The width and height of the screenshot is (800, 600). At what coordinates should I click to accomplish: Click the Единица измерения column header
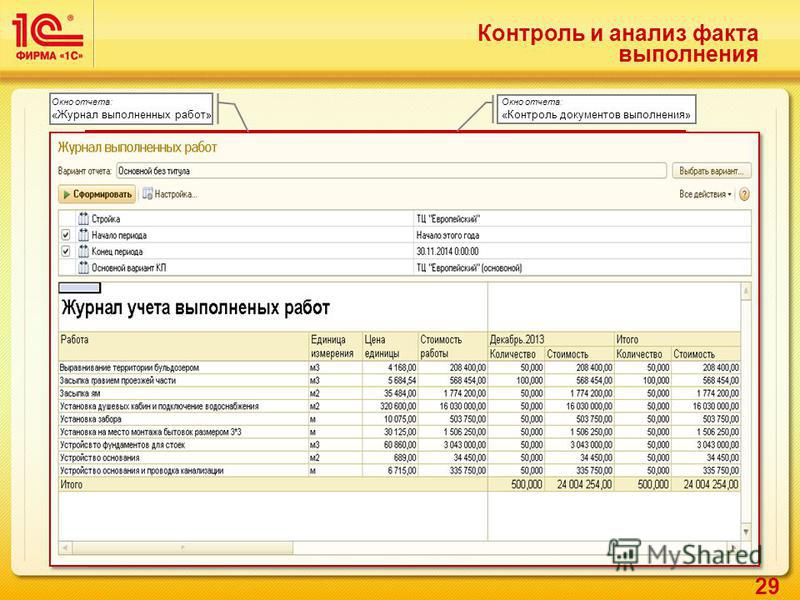[335, 346]
